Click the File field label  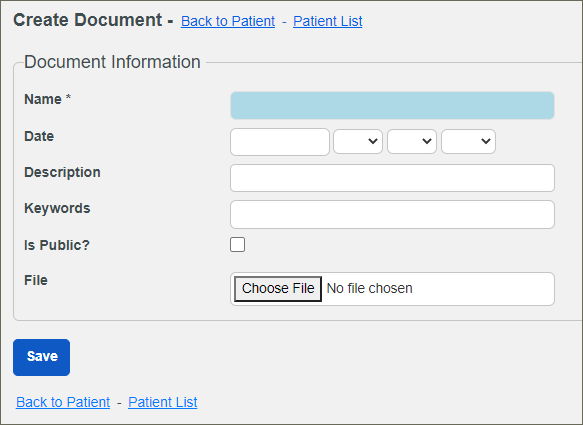coord(36,280)
